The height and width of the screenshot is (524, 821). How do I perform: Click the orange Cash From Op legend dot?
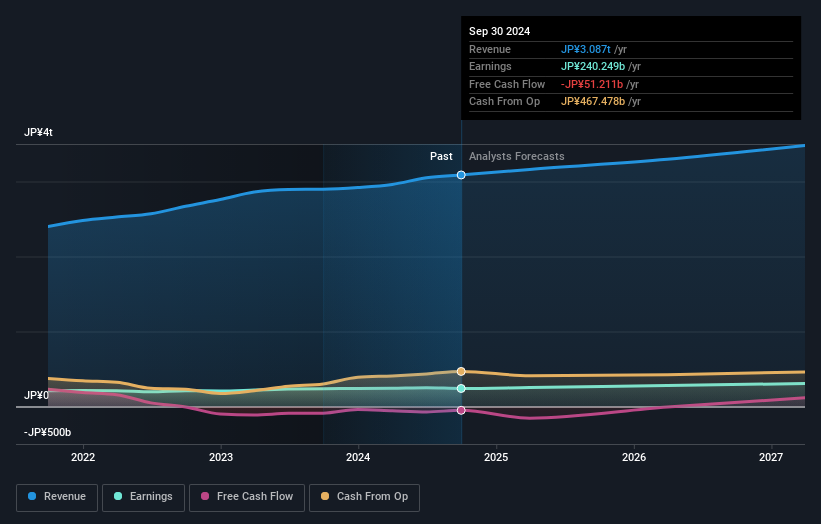tap(325, 496)
